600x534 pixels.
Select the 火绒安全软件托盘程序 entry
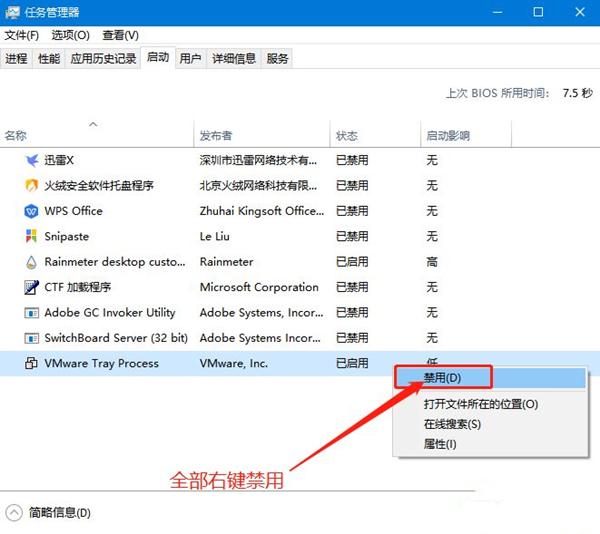[99, 186]
